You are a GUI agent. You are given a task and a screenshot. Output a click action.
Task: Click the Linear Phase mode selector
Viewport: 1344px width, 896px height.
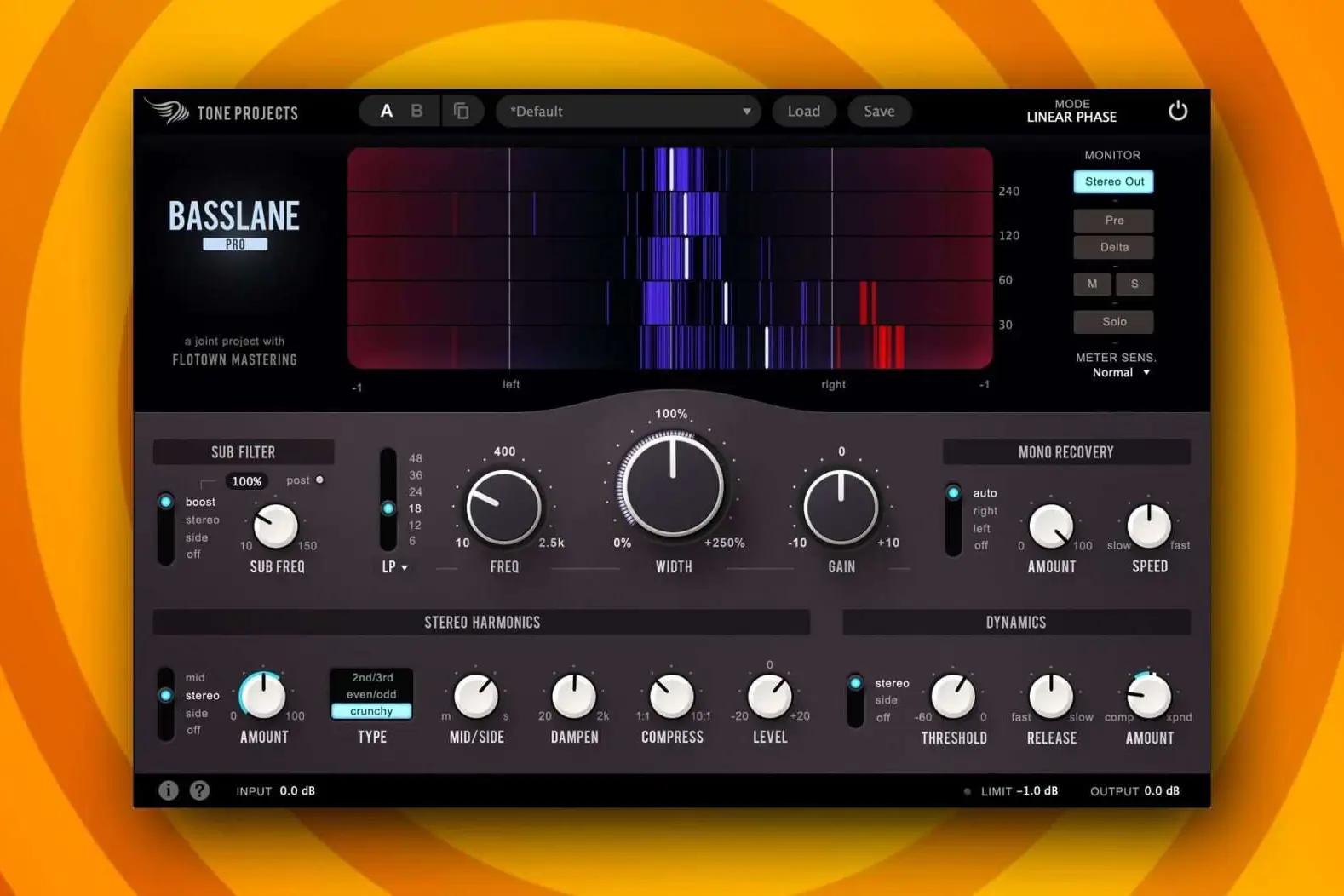click(1071, 118)
